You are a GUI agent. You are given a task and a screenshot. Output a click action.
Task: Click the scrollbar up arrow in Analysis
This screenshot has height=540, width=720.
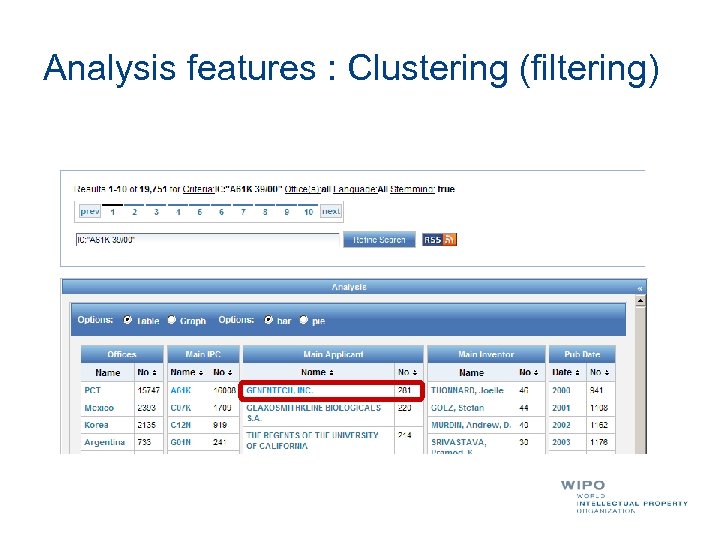(640, 301)
